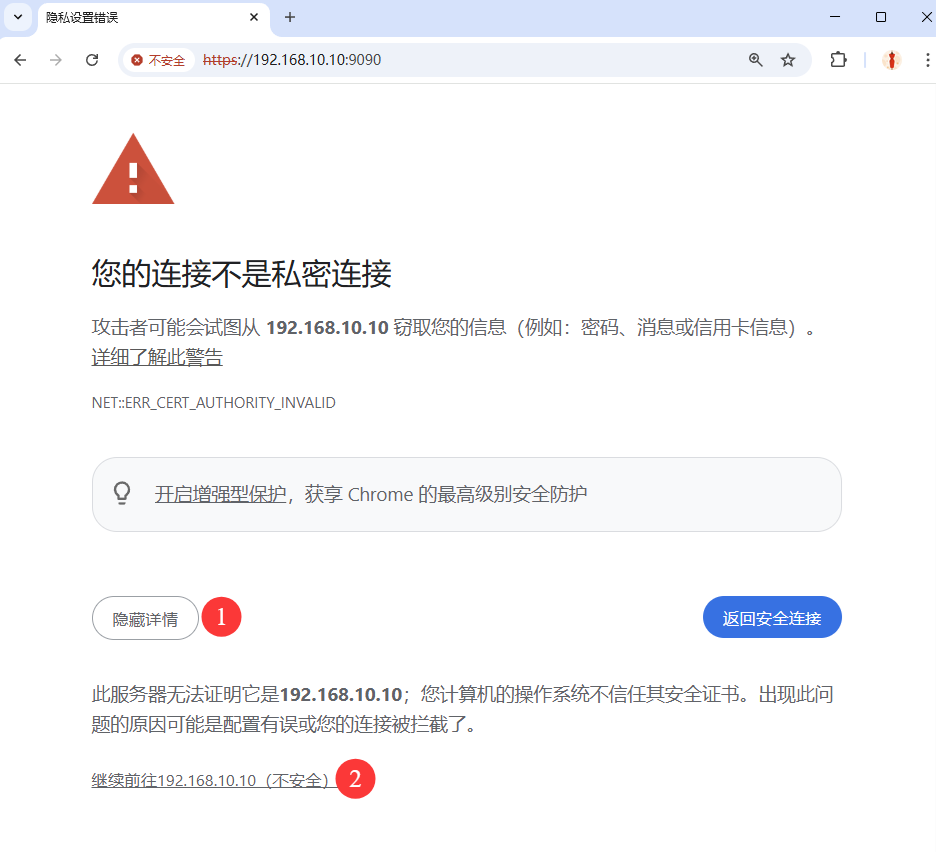The width and height of the screenshot is (936, 852).
Task: Click the browser back arrow
Action: click(x=20, y=60)
